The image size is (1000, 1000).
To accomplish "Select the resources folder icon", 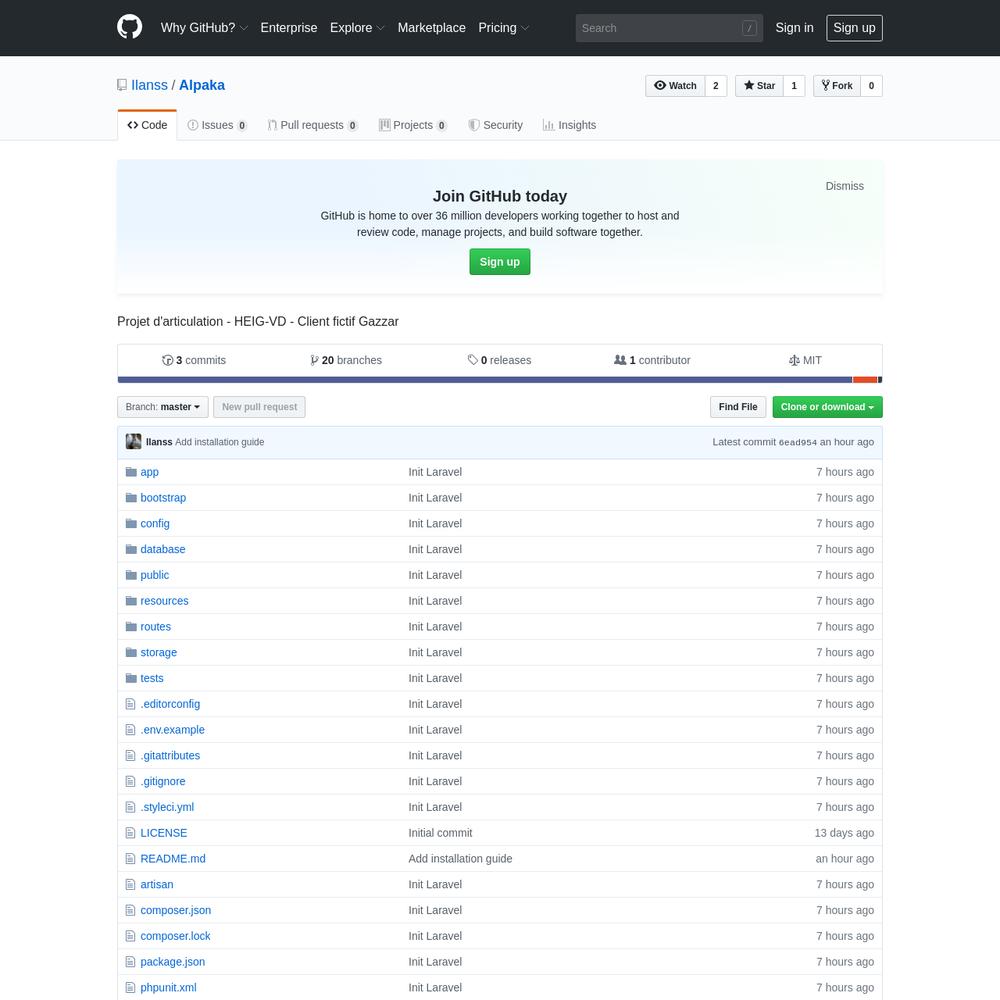I will 131,601.
